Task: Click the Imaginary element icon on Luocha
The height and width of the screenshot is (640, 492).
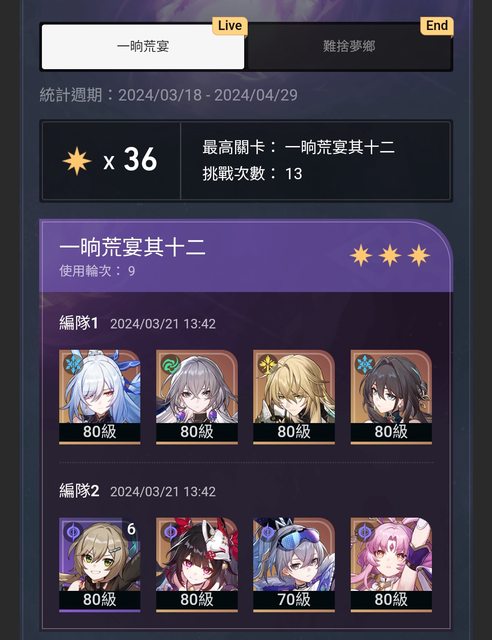Action: tap(268, 364)
